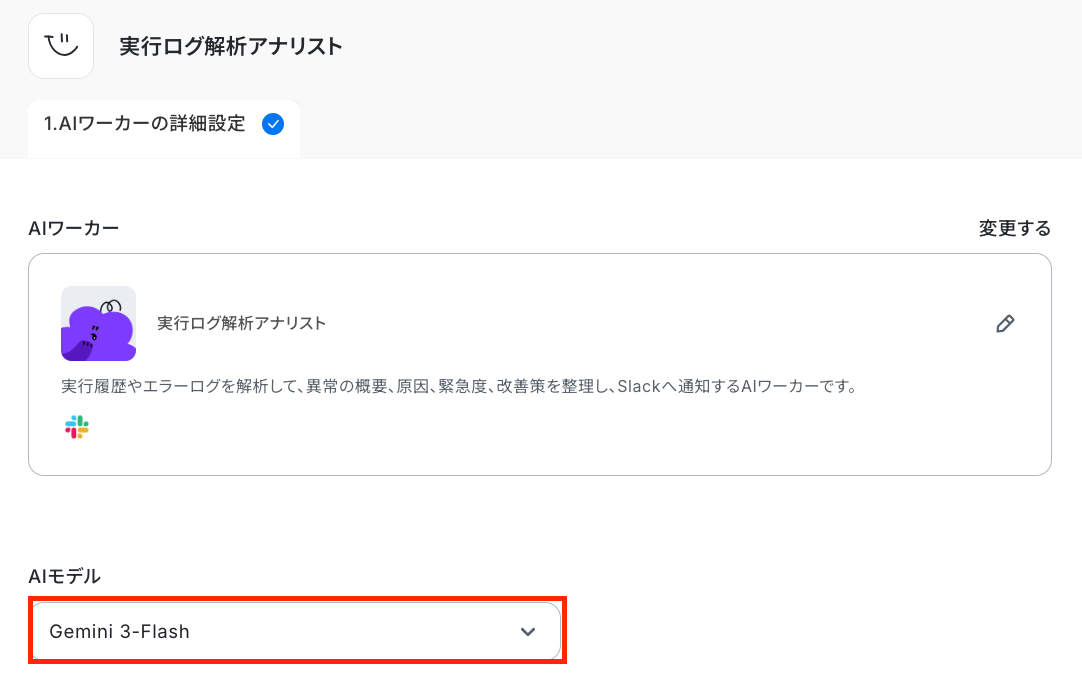Open the AIモデル dropdown chevron
This screenshot has width=1082, height=684.
tap(528, 632)
